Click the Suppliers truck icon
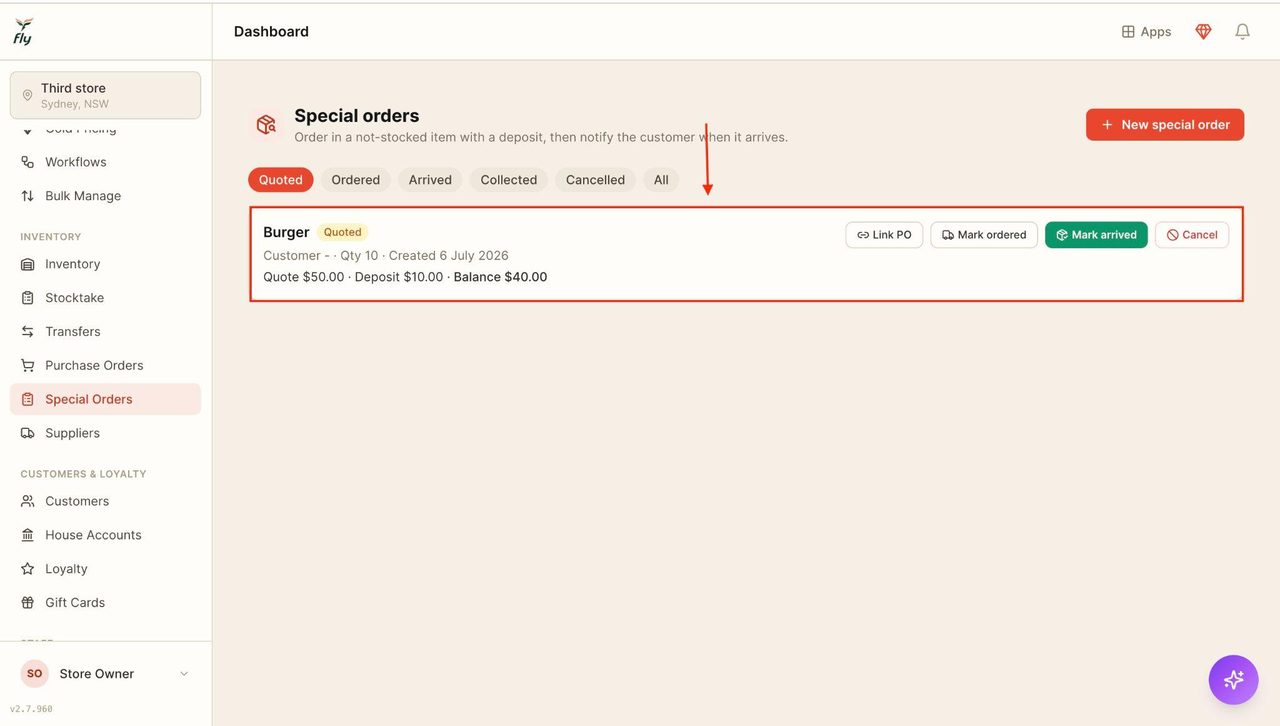Image resolution: width=1280 pixels, height=726 pixels. (x=27, y=433)
